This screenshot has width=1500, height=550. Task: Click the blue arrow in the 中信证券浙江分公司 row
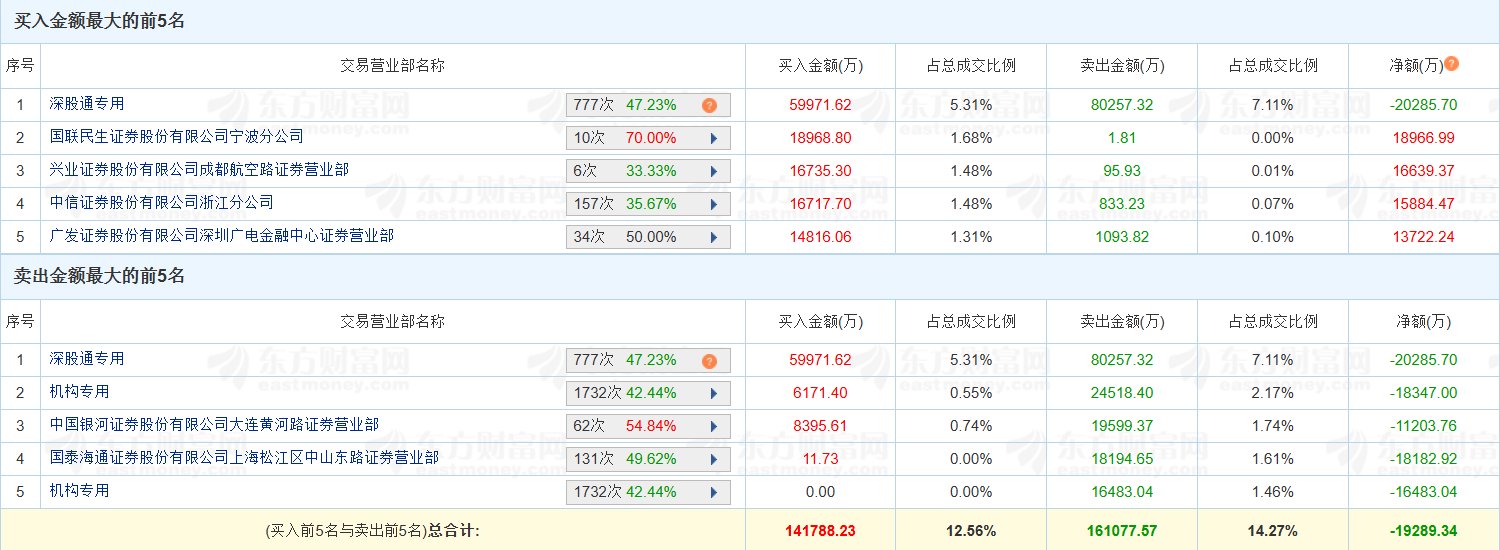(714, 204)
